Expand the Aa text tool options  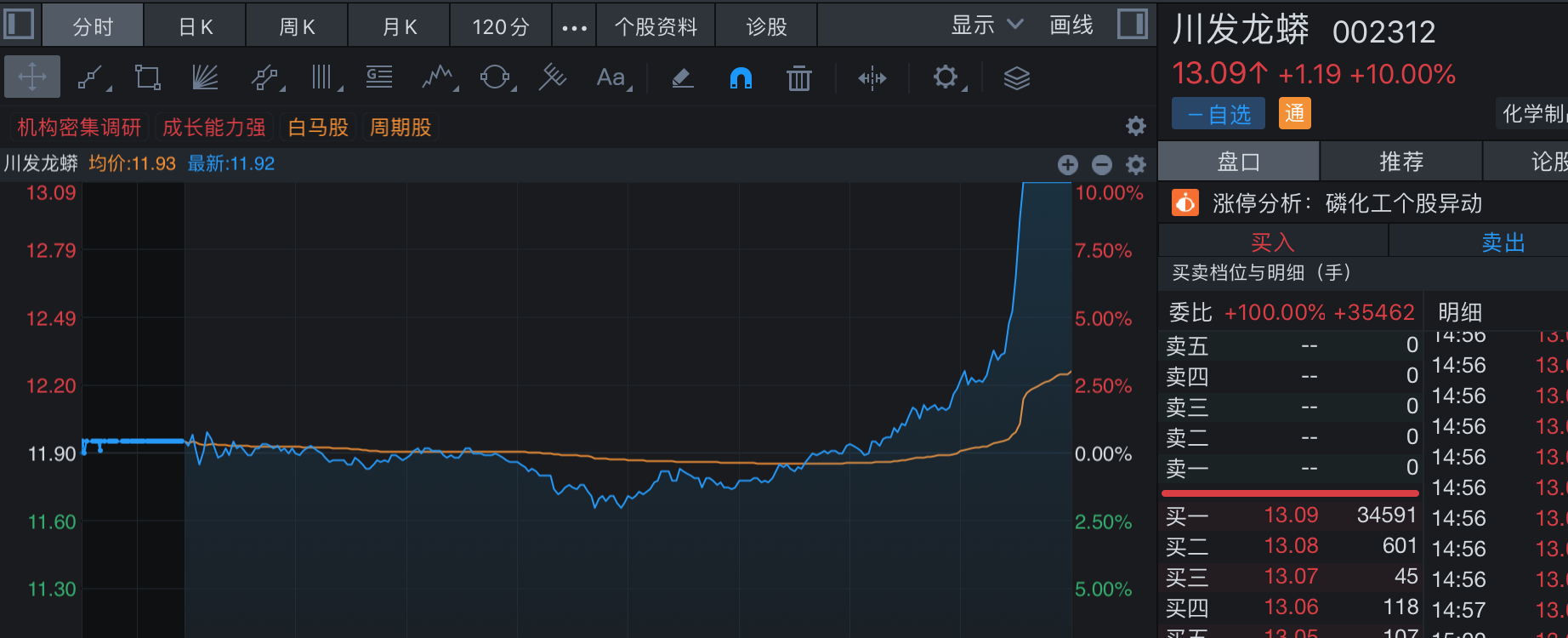[612, 78]
